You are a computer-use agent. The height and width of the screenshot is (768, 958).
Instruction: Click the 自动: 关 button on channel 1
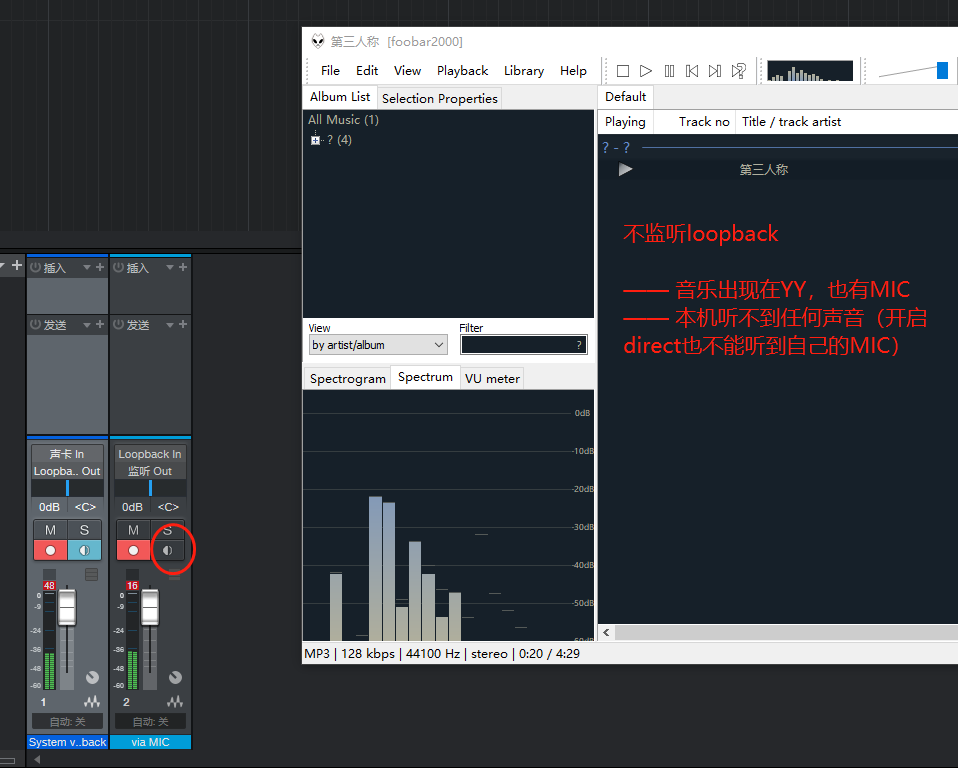(67, 721)
